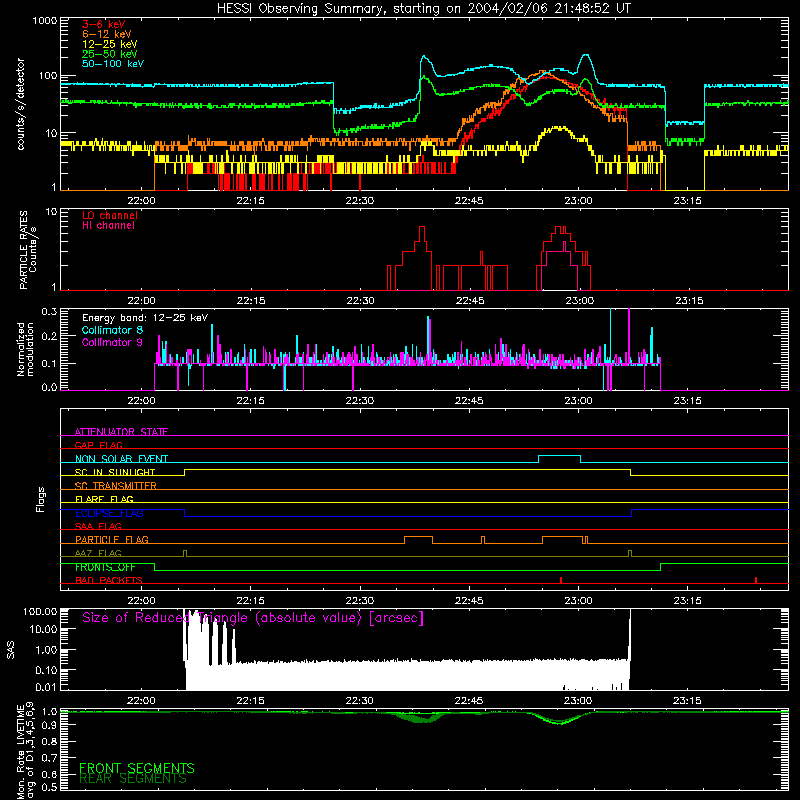
Task: Click the 'LO channel' legend text
Action: tap(110, 215)
